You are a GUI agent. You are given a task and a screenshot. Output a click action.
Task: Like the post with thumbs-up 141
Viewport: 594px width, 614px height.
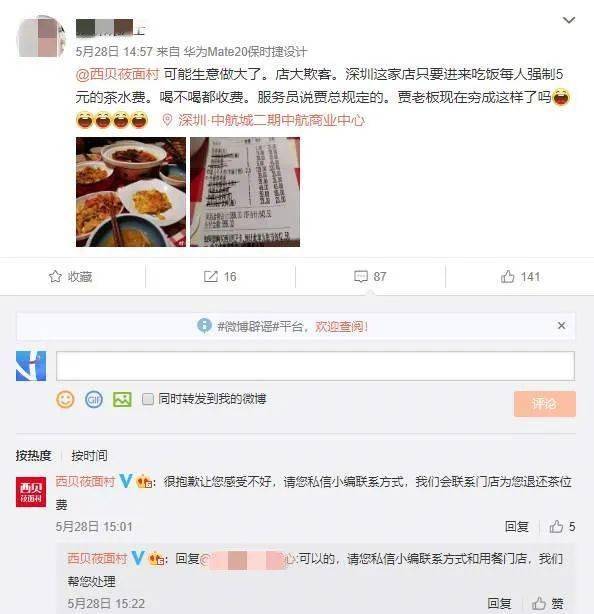tap(520, 276)
